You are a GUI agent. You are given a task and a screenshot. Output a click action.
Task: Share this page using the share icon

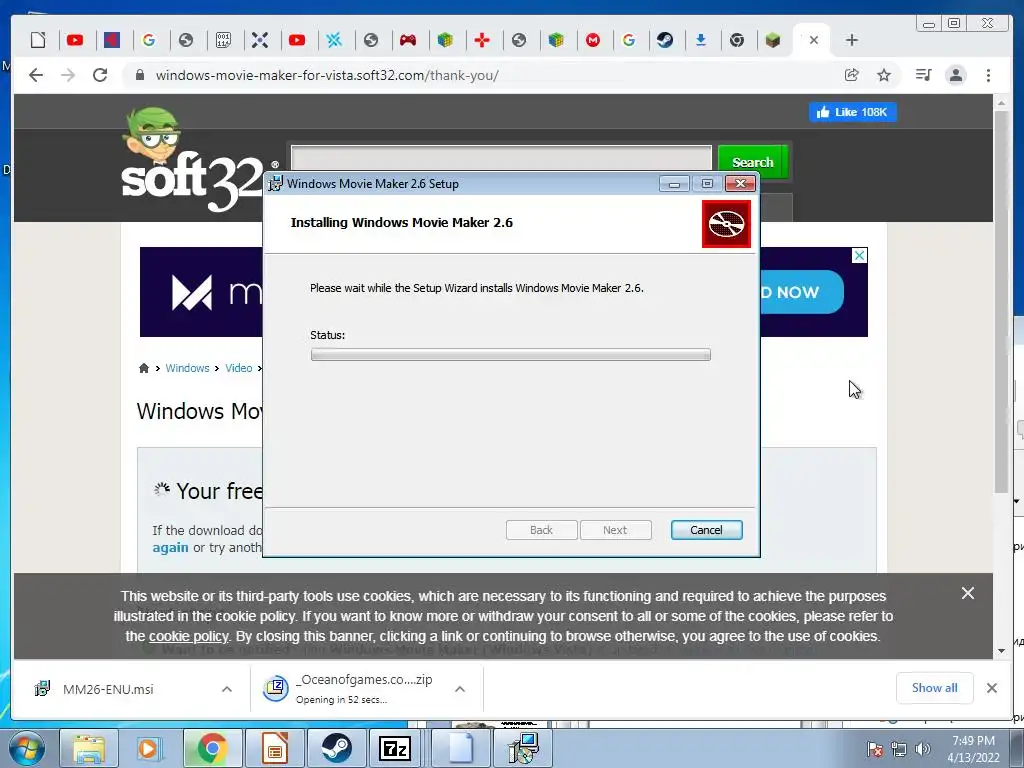pos(851,75)
